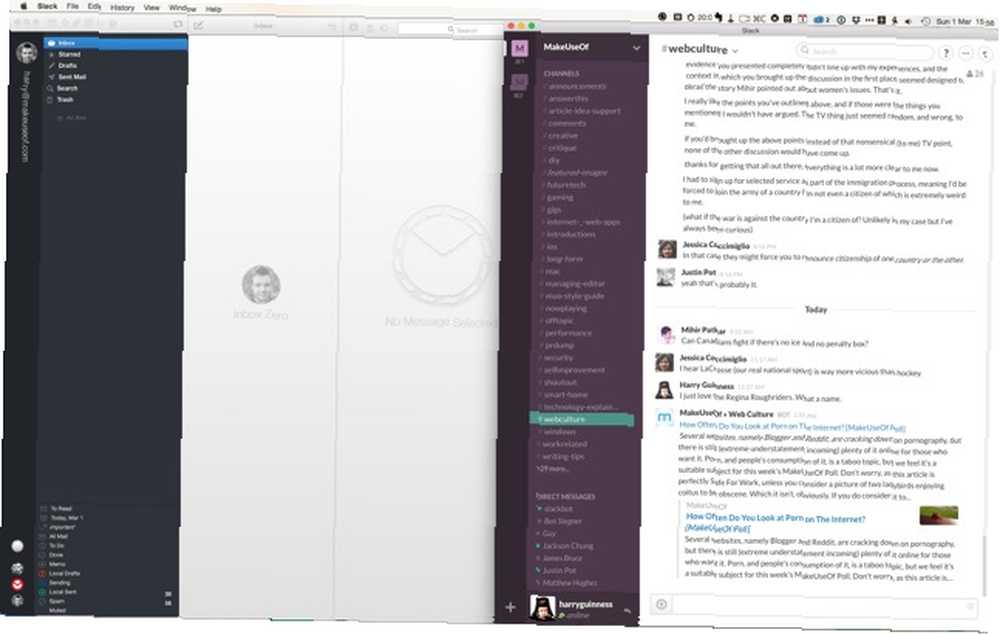Click the compose new message icon
1000x635 pixels.
(x=198, y=26)
